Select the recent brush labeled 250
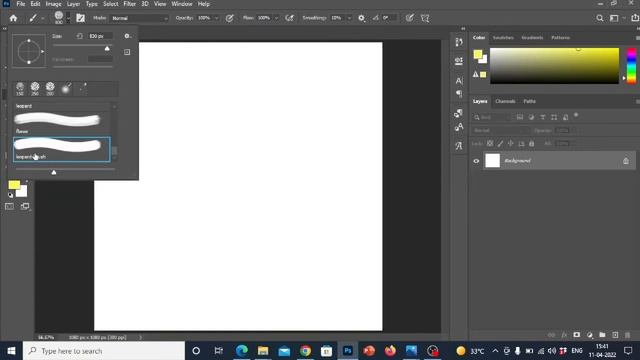 [35, 88]
